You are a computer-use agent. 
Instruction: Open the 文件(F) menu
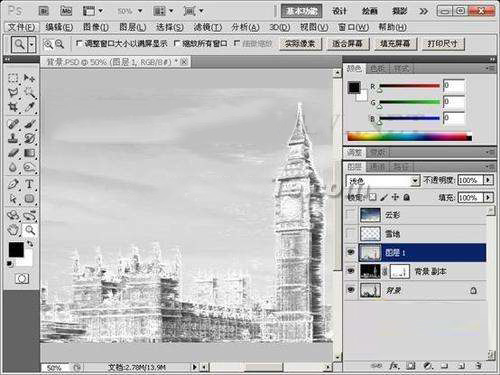click(21, 27)
